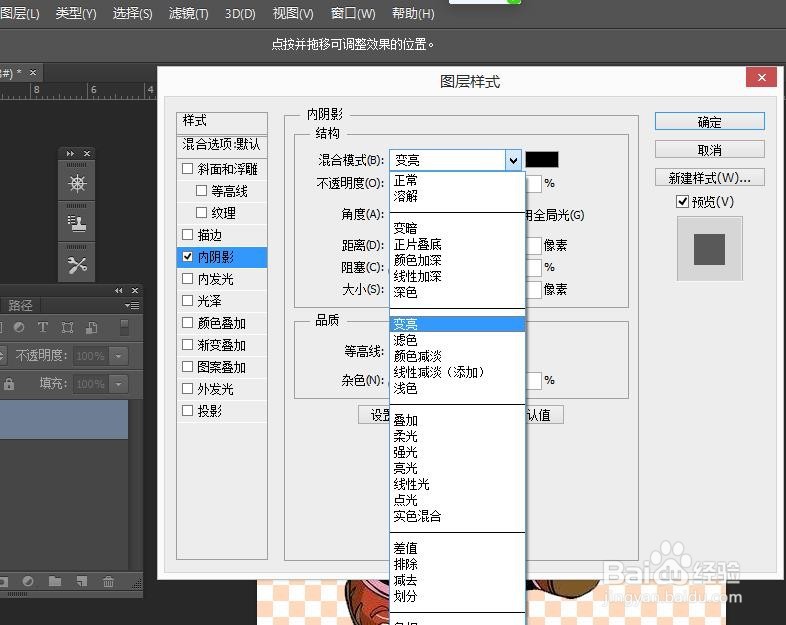Toggle the Preview checkbox
Screen dimensions: 786x625
click(682, 201)
